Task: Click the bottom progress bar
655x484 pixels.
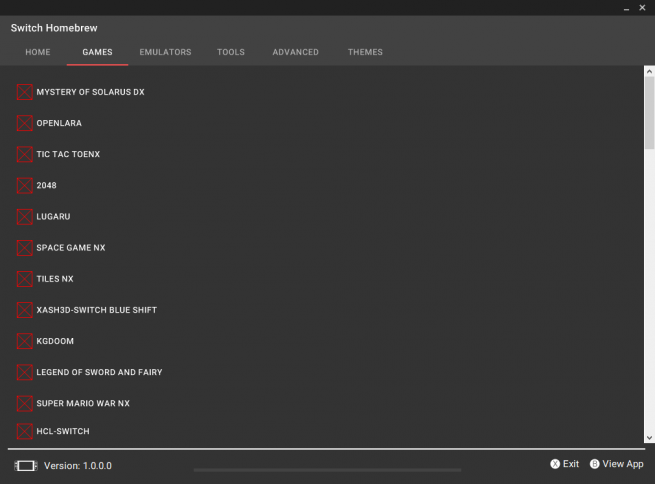Action: [327, 468]
